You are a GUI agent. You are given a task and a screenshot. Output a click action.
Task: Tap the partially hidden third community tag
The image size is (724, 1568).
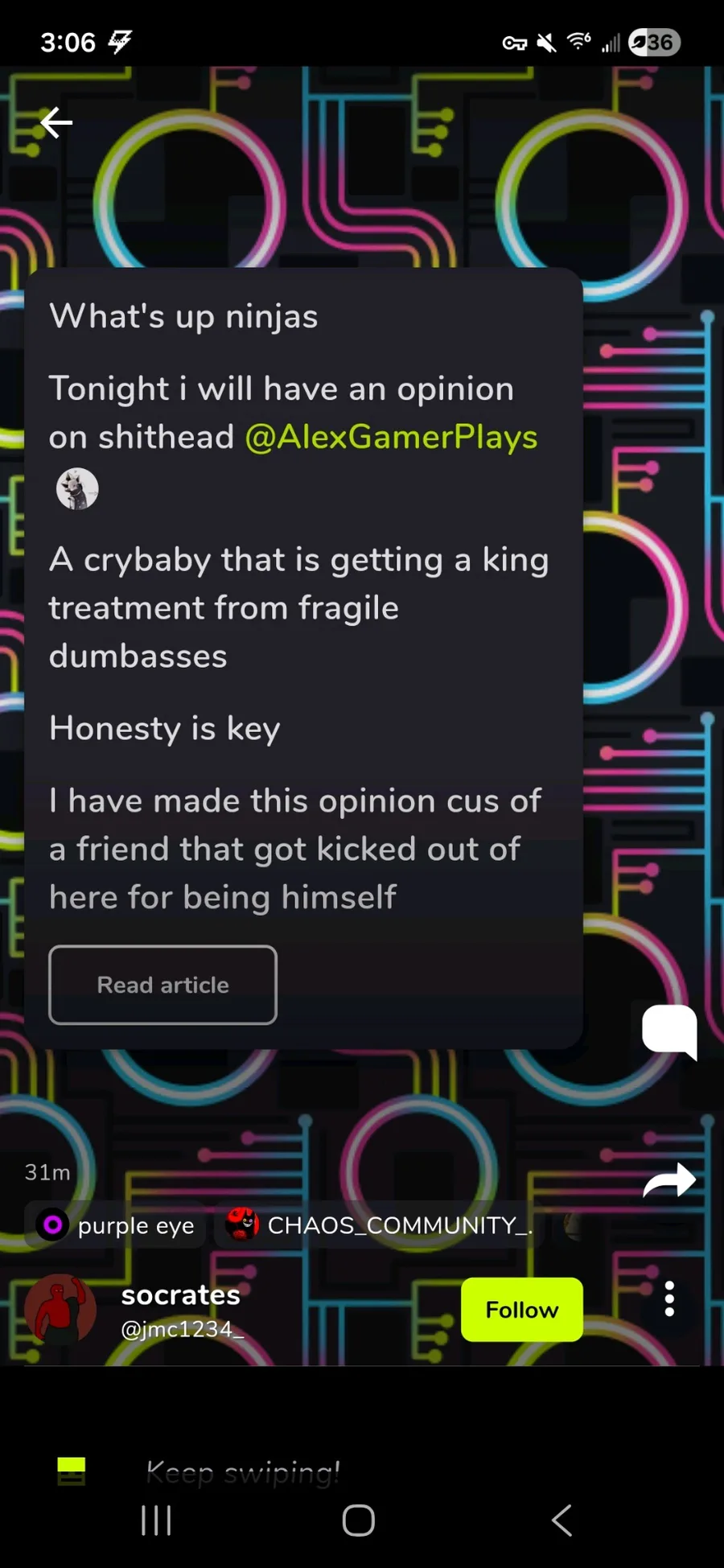pos(573,1224)
